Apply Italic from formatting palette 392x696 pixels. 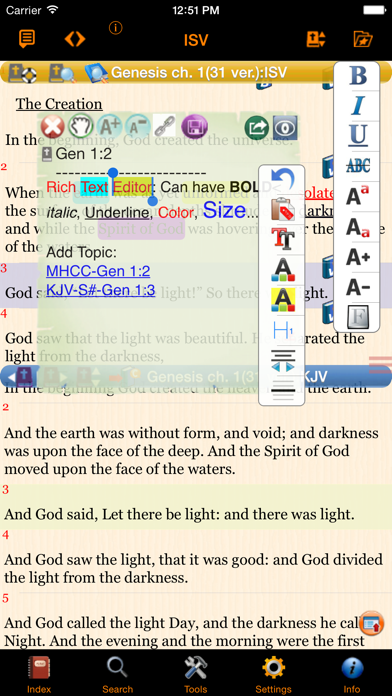click(x=357, y=106)
